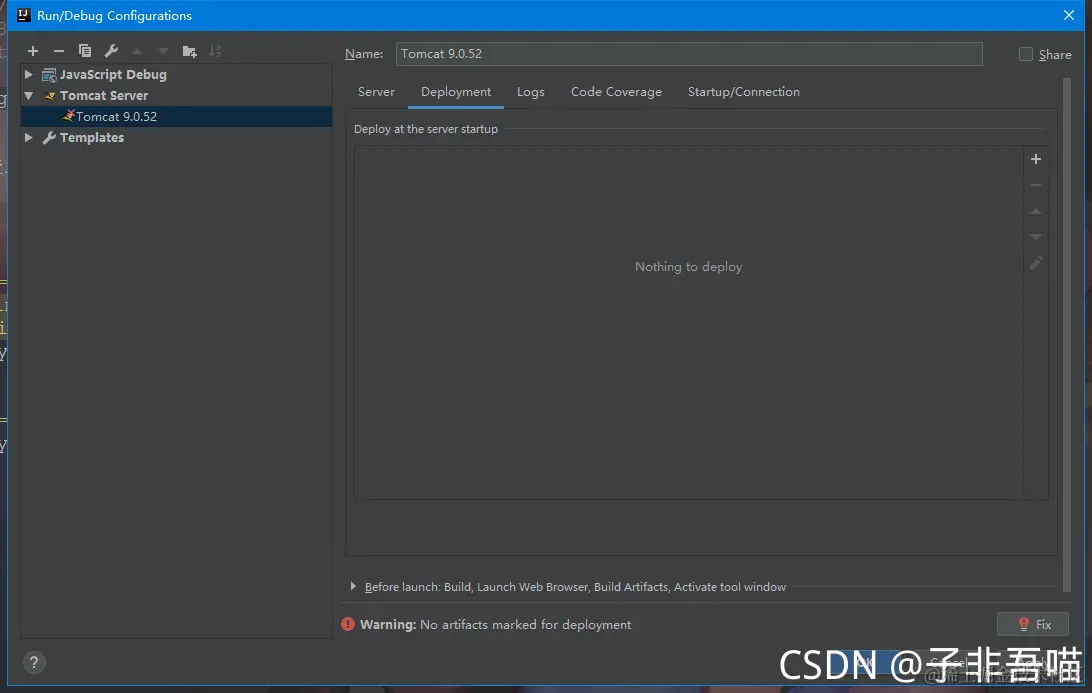Select the Templates label in tree

click(92, 137)
